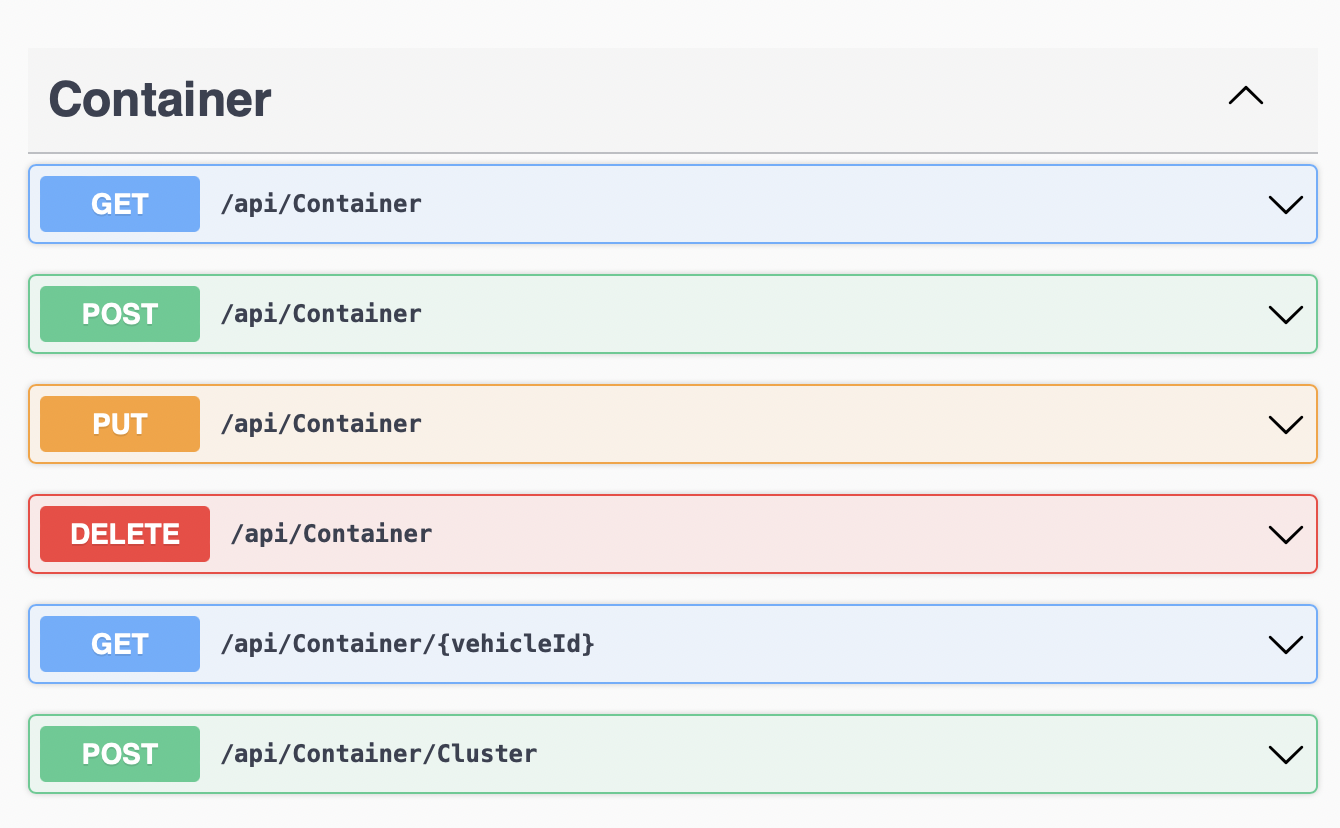1340x828 pixels.
Task: Expand the POST /api/Container/Cluster operation
Action: [1285, 753]
